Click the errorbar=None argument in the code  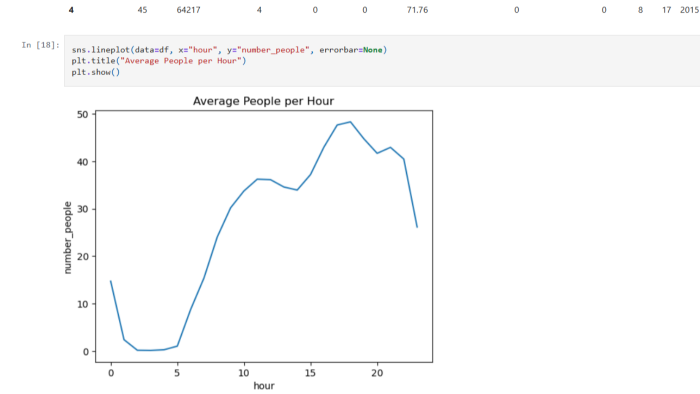pyautogui.click(x=350, y=50)
